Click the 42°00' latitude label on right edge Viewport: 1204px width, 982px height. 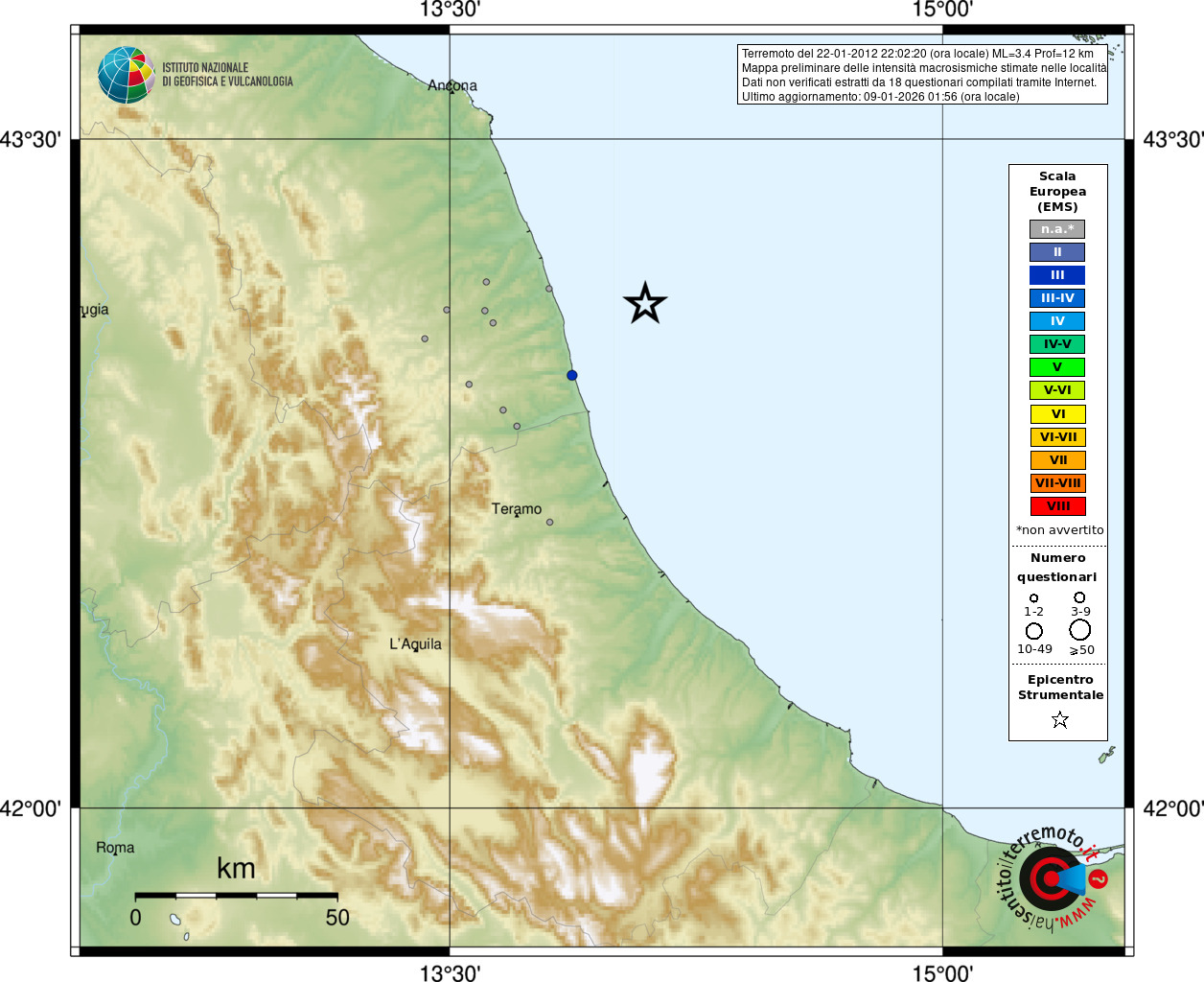[x=1173, y=809]
